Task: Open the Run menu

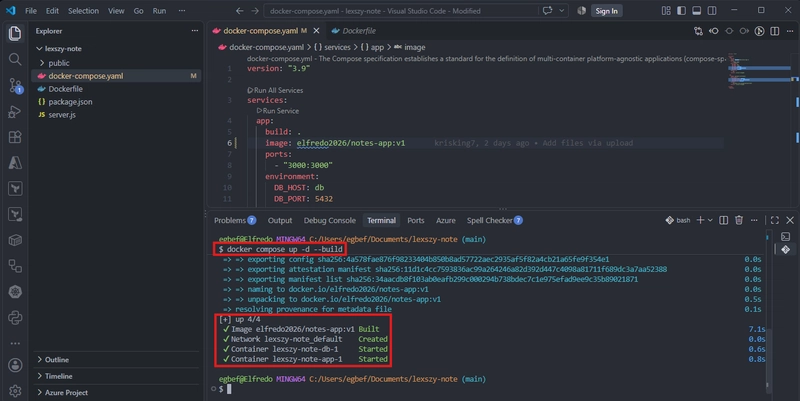Action: 159,11
